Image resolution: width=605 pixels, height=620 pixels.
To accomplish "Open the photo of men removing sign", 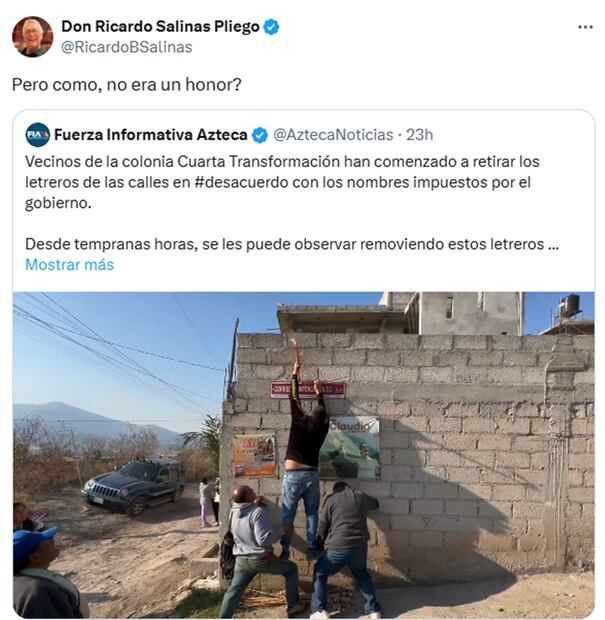I will pyautogui.click(x=303, y=455).
